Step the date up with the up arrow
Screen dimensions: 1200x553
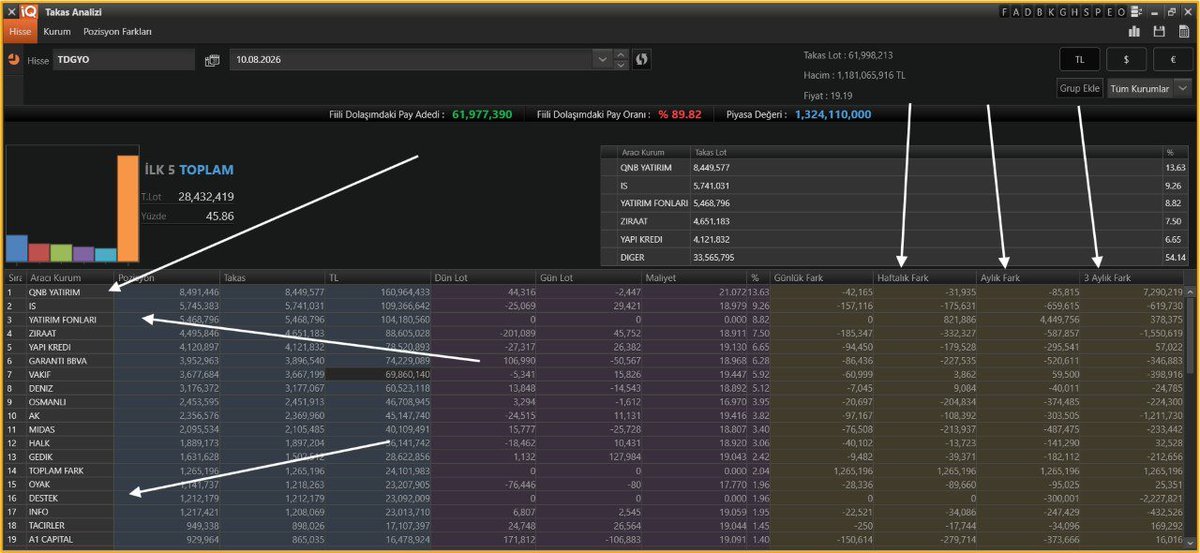(x=621, y=55)
